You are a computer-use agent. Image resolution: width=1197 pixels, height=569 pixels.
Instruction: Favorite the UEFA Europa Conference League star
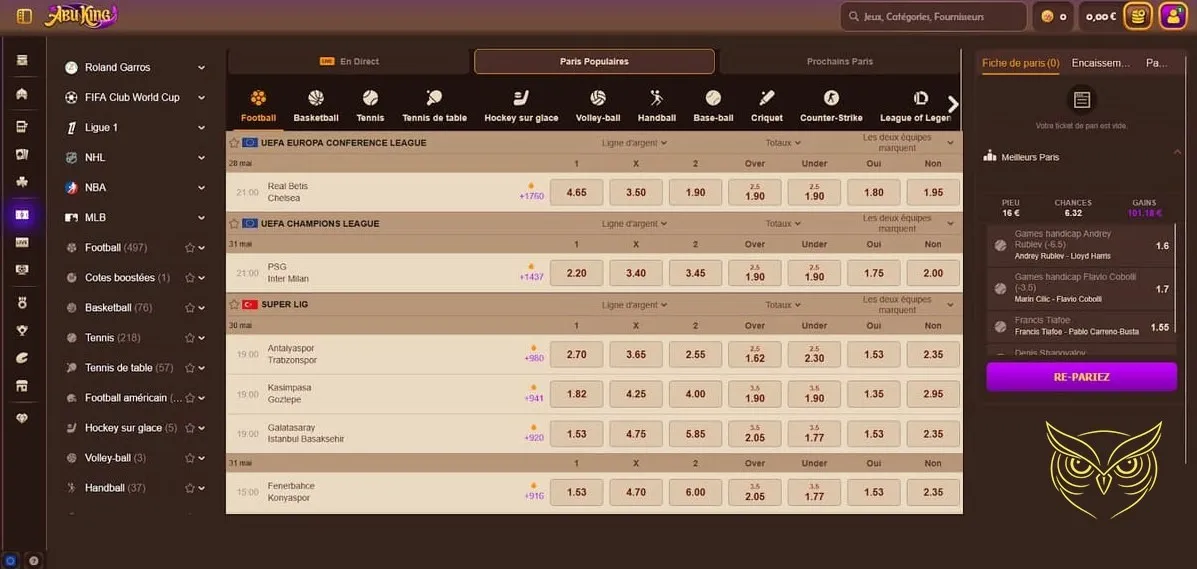[x=234, y=143]
